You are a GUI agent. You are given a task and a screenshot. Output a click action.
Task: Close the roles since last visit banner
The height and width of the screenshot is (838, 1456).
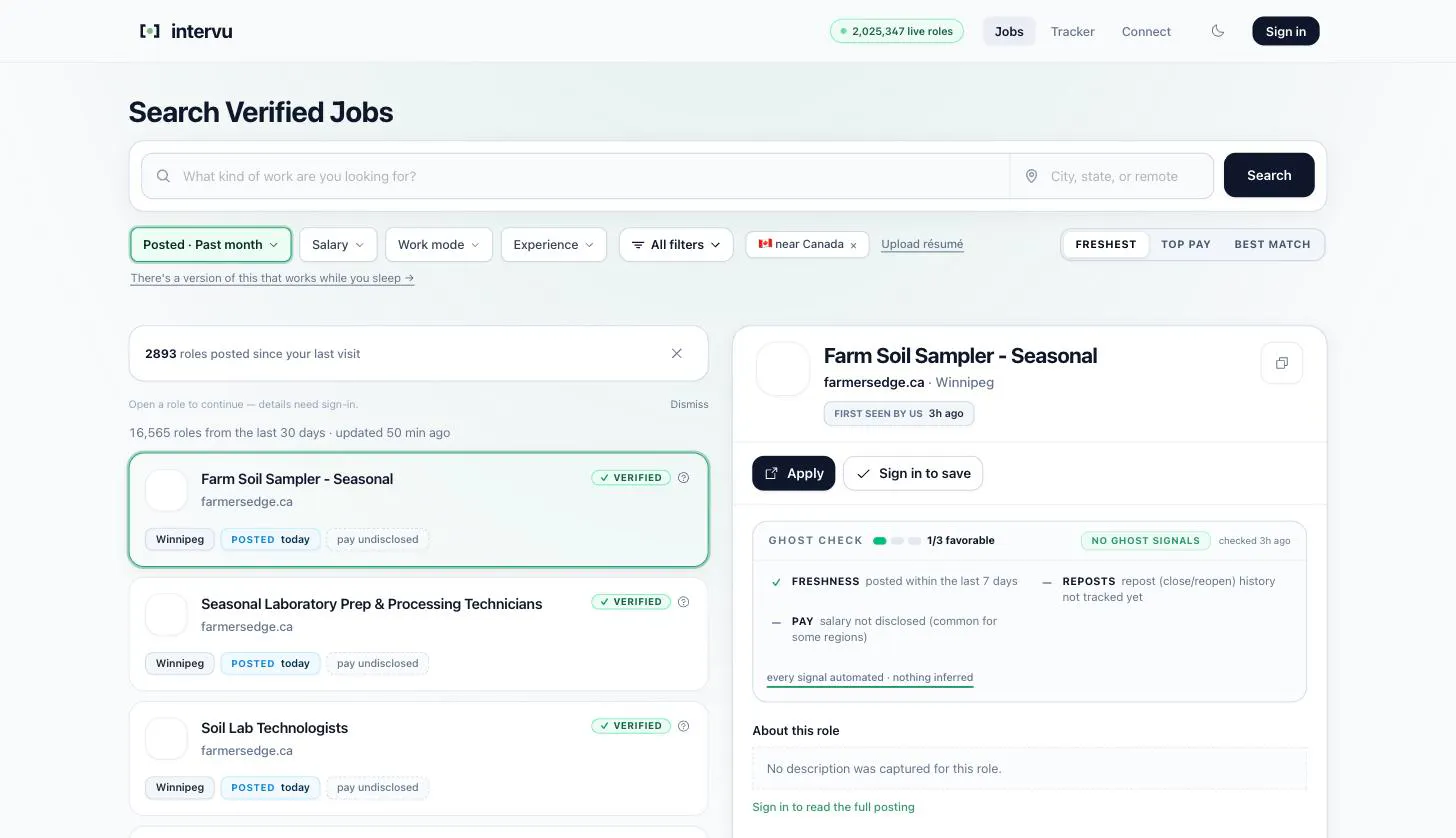(x=677, y=353)
